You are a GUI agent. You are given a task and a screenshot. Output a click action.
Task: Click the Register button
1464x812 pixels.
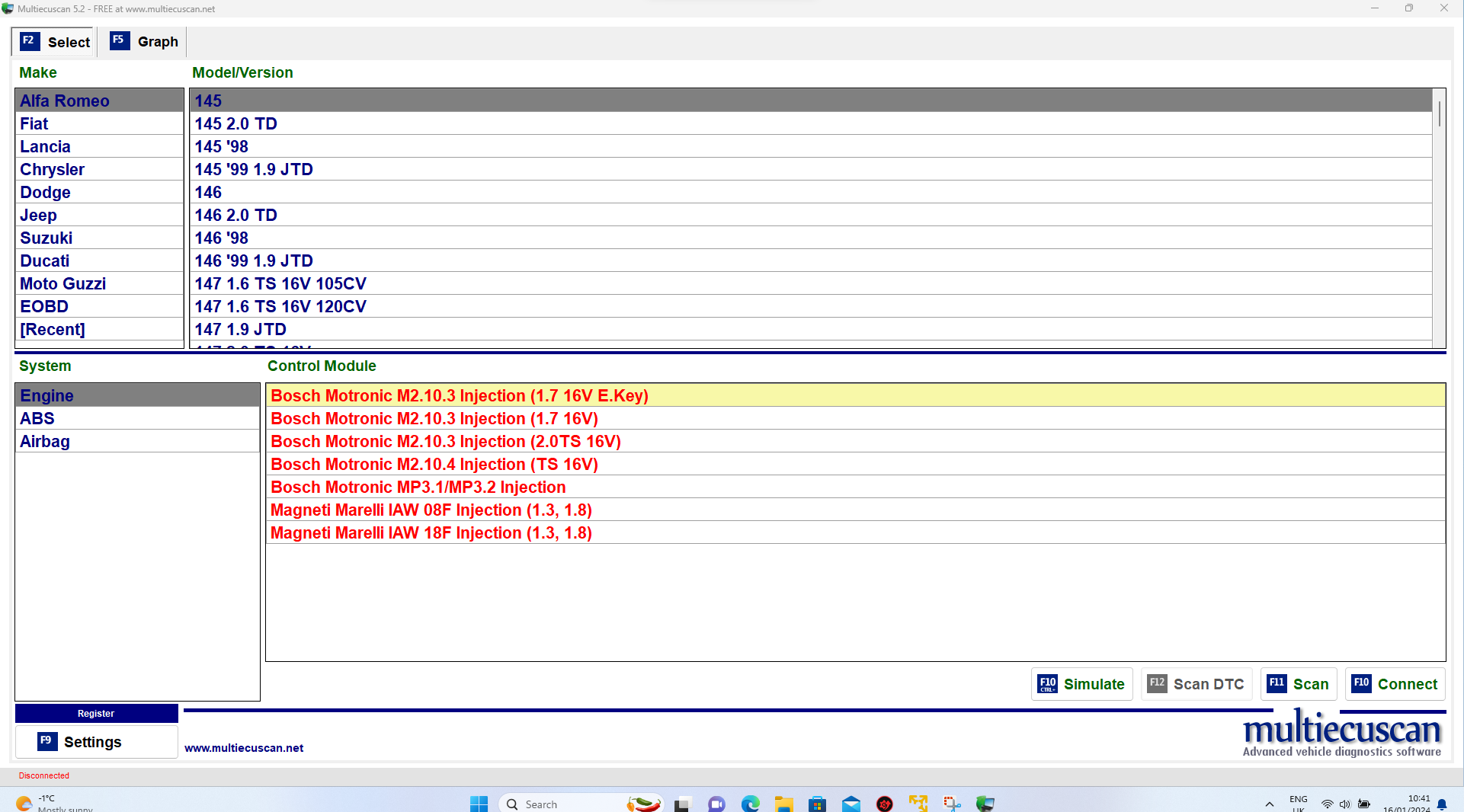point(96,714)
